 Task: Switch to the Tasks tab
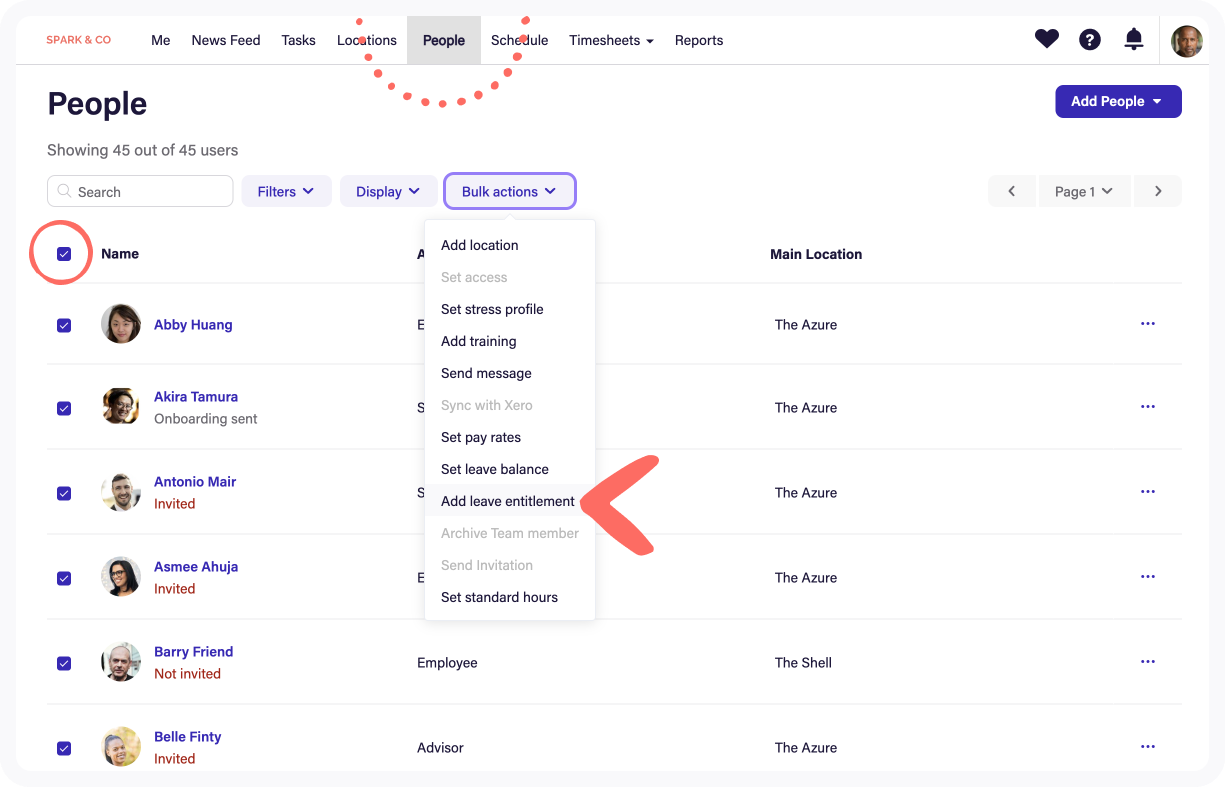(298, 40)
